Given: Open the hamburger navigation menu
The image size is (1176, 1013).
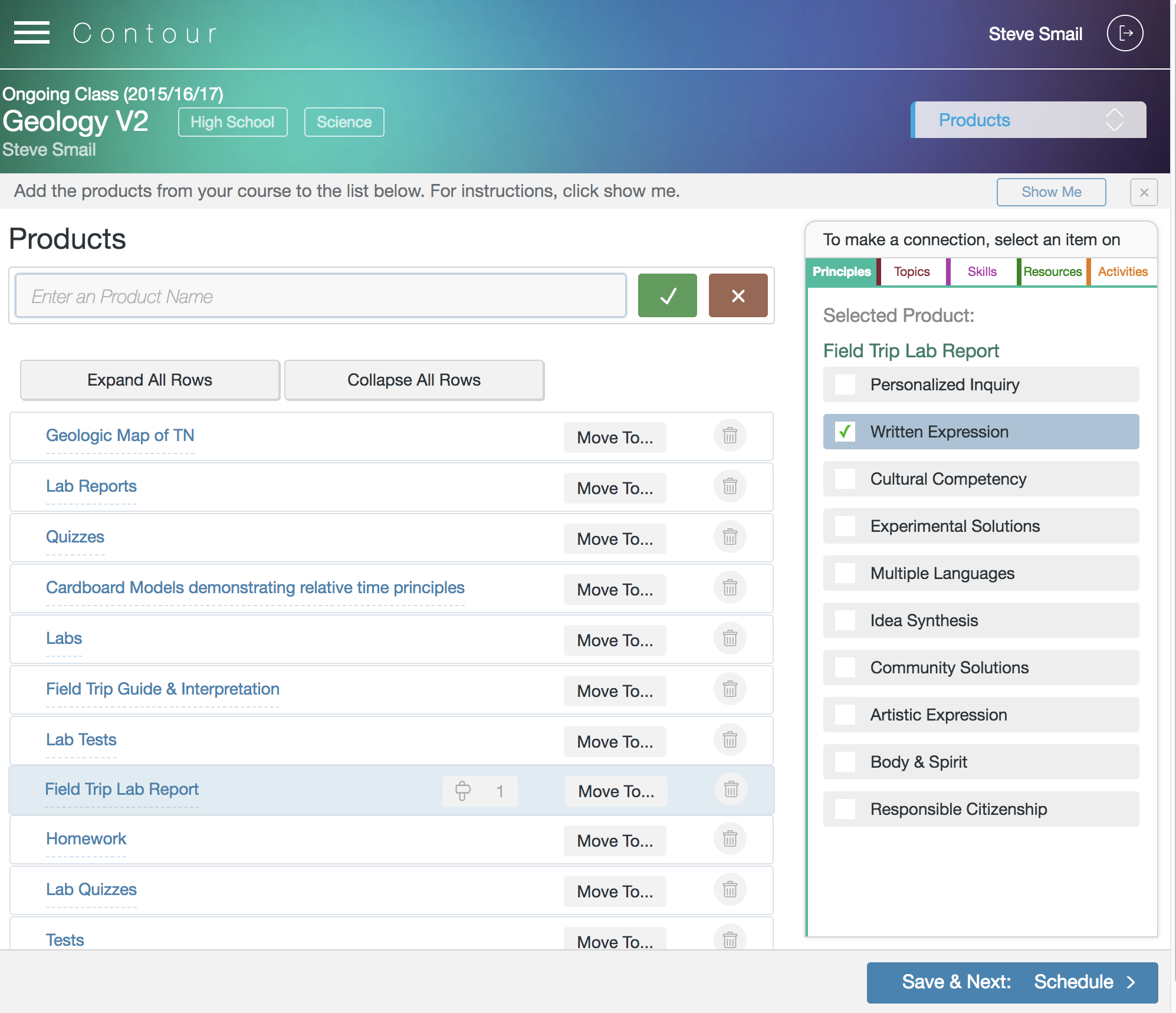Looking at the screenshot, I should click(32, 33).
